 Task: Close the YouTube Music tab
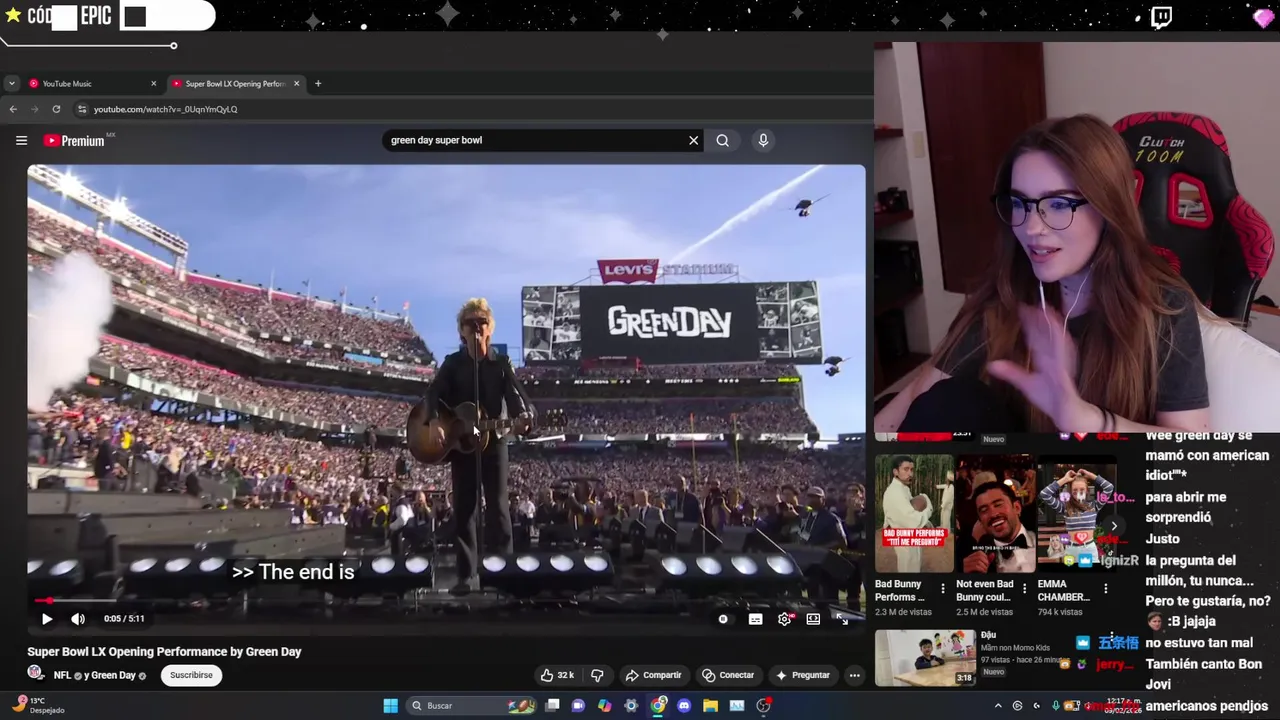(x=153, y=84)
